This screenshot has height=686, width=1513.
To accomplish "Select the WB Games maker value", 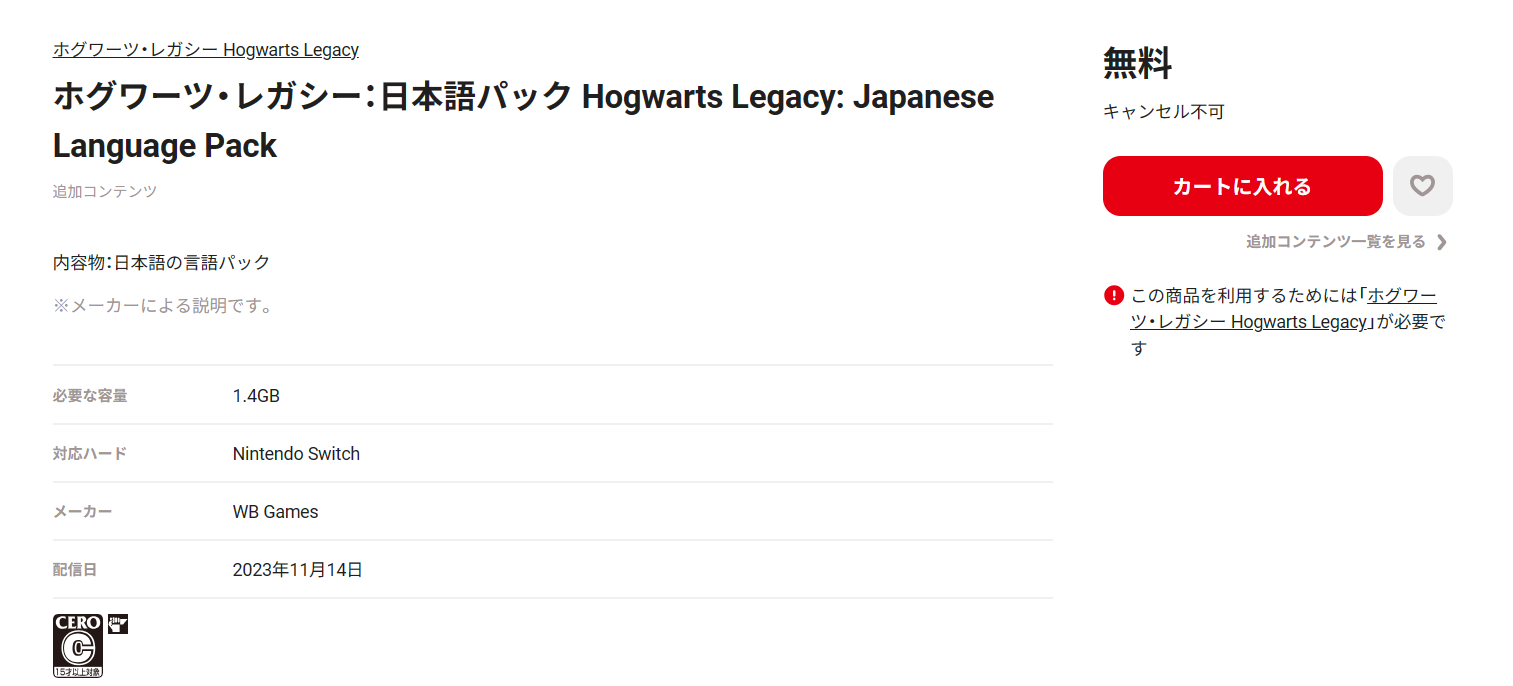I will point(275,512).
